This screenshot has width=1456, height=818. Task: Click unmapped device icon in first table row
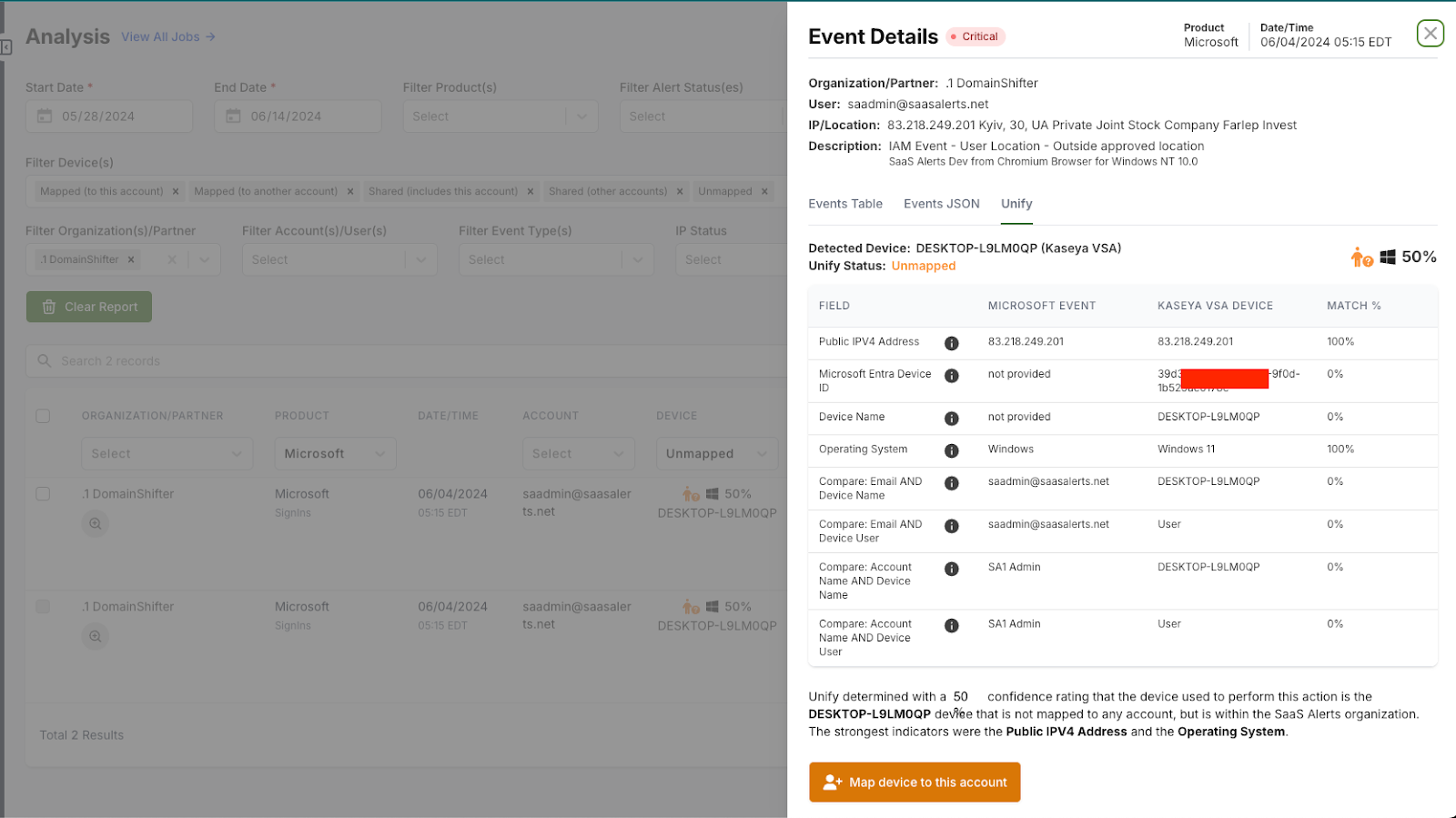point(692,494)
